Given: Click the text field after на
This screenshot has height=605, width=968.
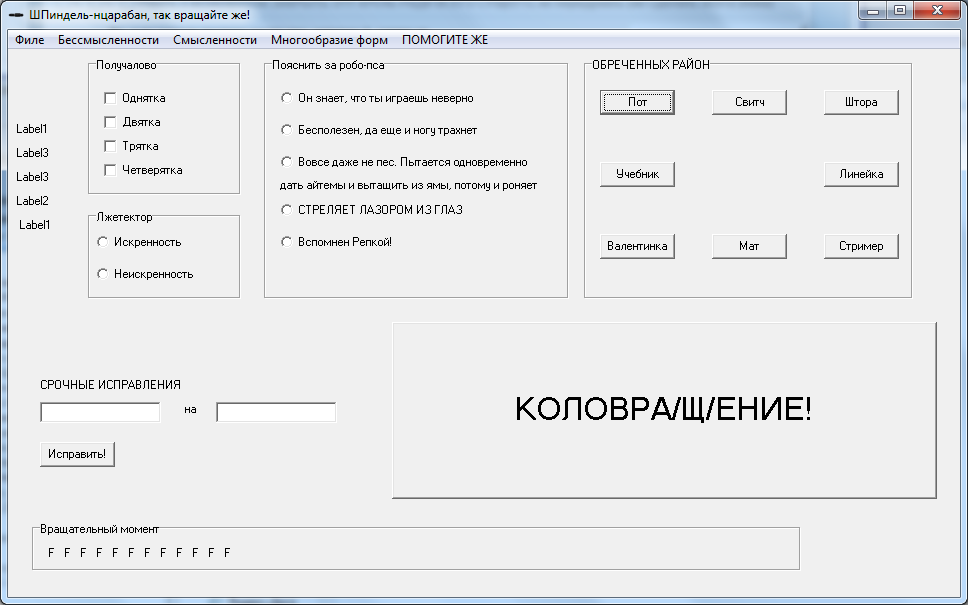Looking at the screenshot, I should click(276, 412).
